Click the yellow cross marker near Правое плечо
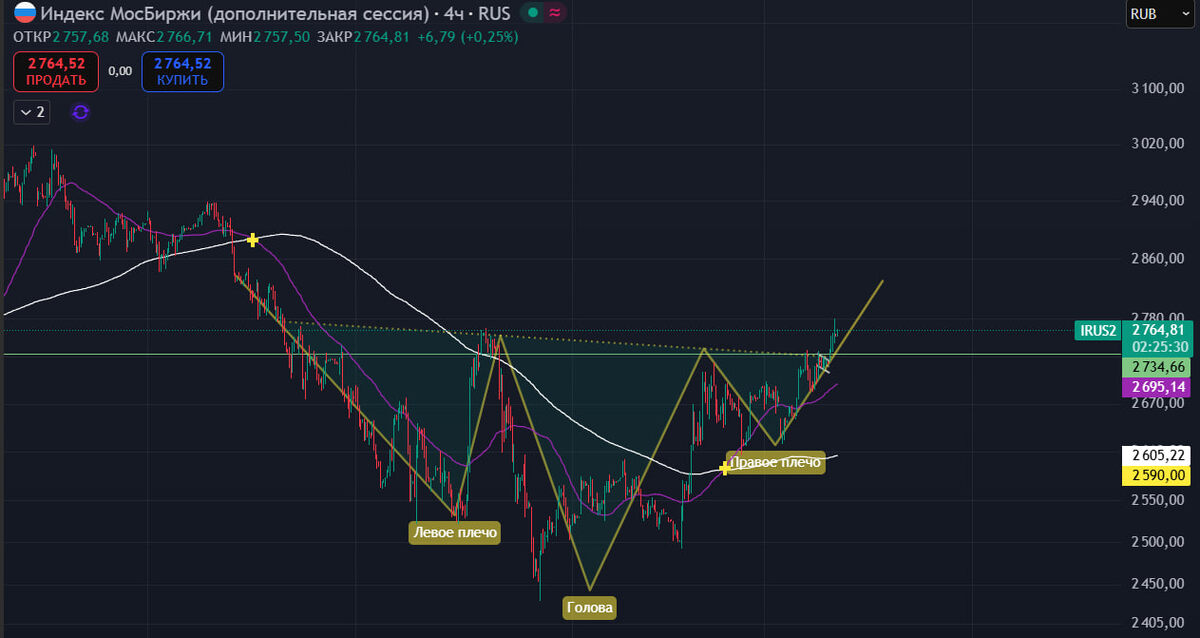The width and height of the screenshot is (1200, 638). tap(725, 468)
